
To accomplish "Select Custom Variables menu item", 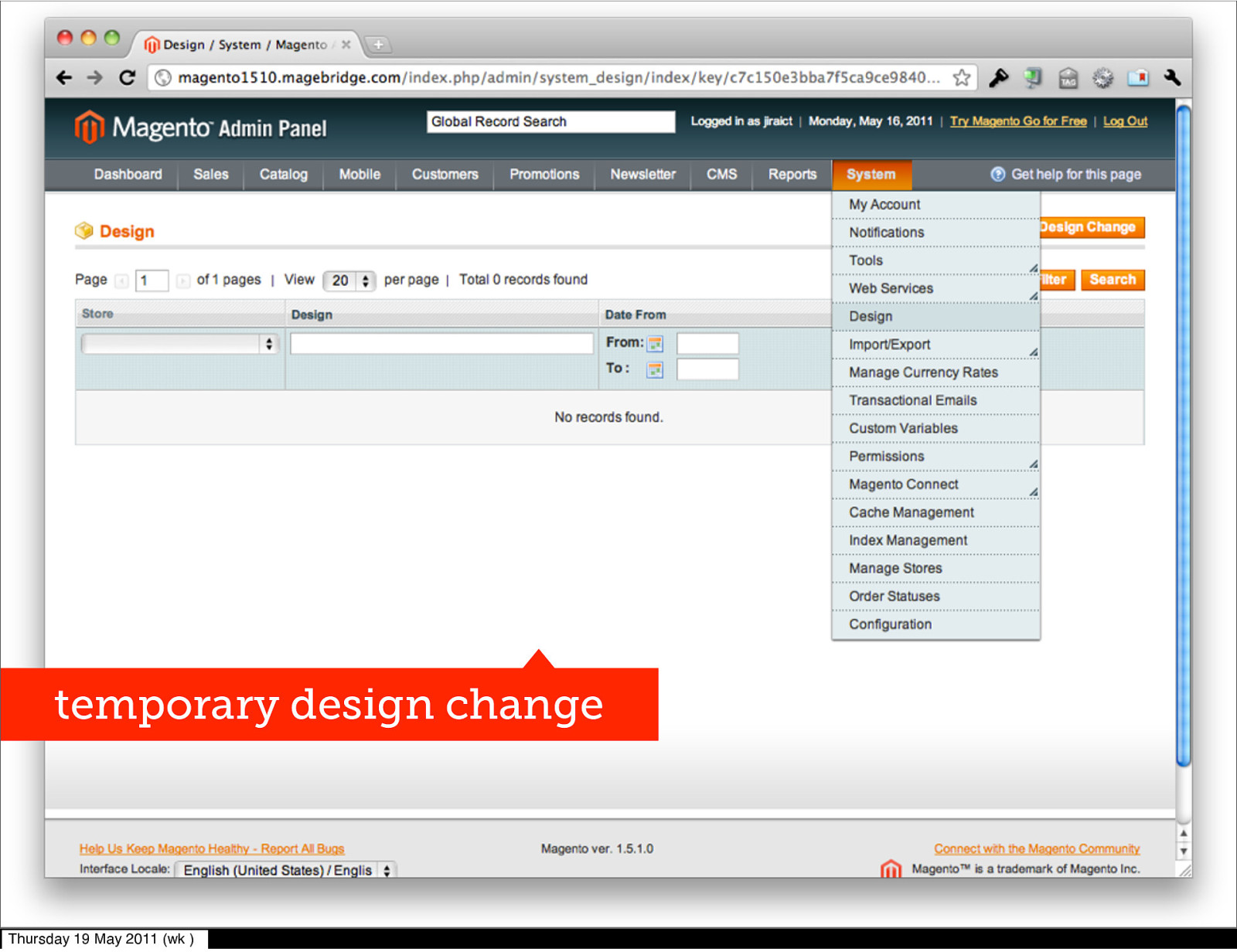I will [x=935, y=428].
